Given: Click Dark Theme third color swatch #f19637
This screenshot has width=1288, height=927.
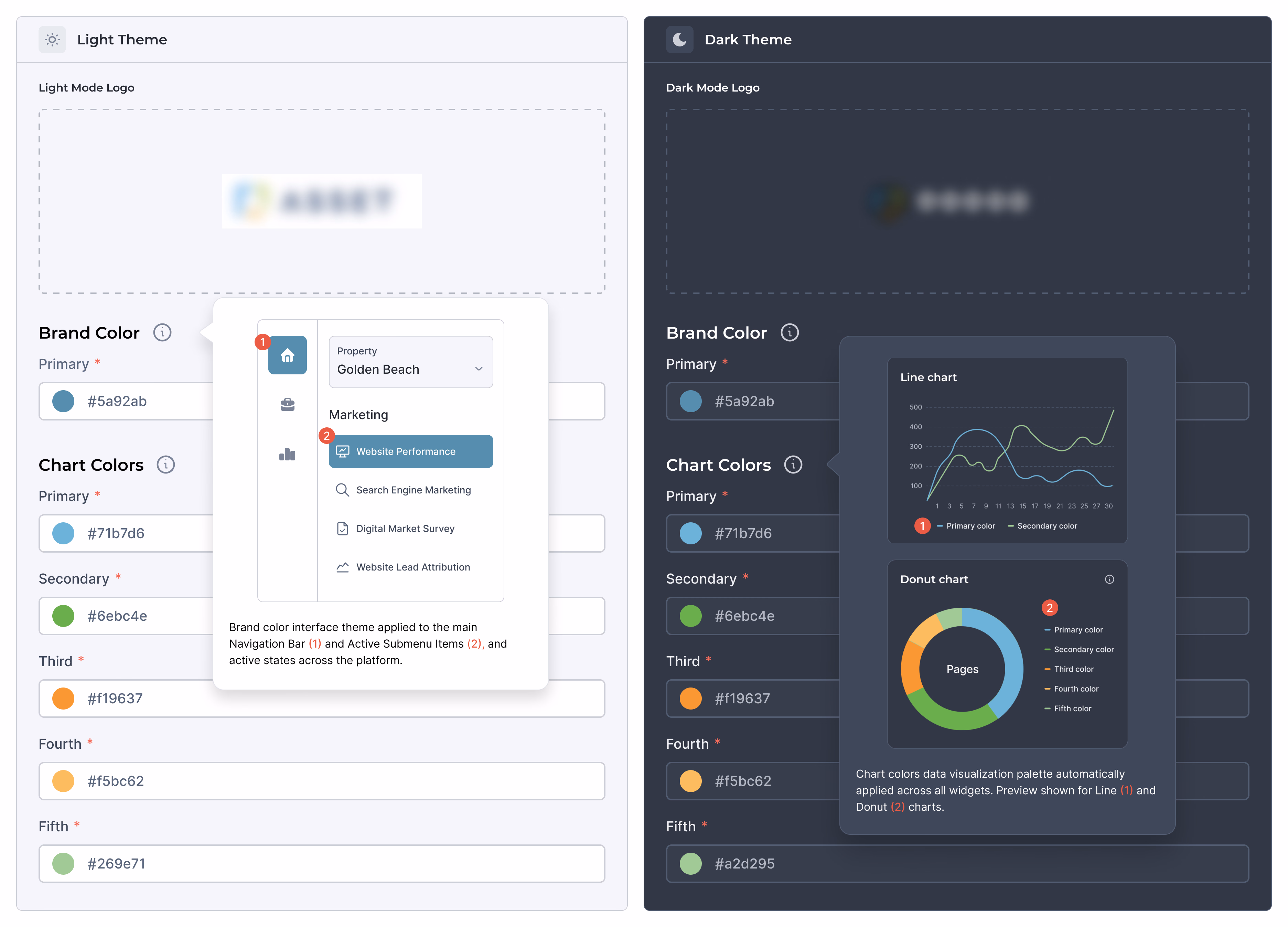Looking at the screenshot, I should point(690,698).
